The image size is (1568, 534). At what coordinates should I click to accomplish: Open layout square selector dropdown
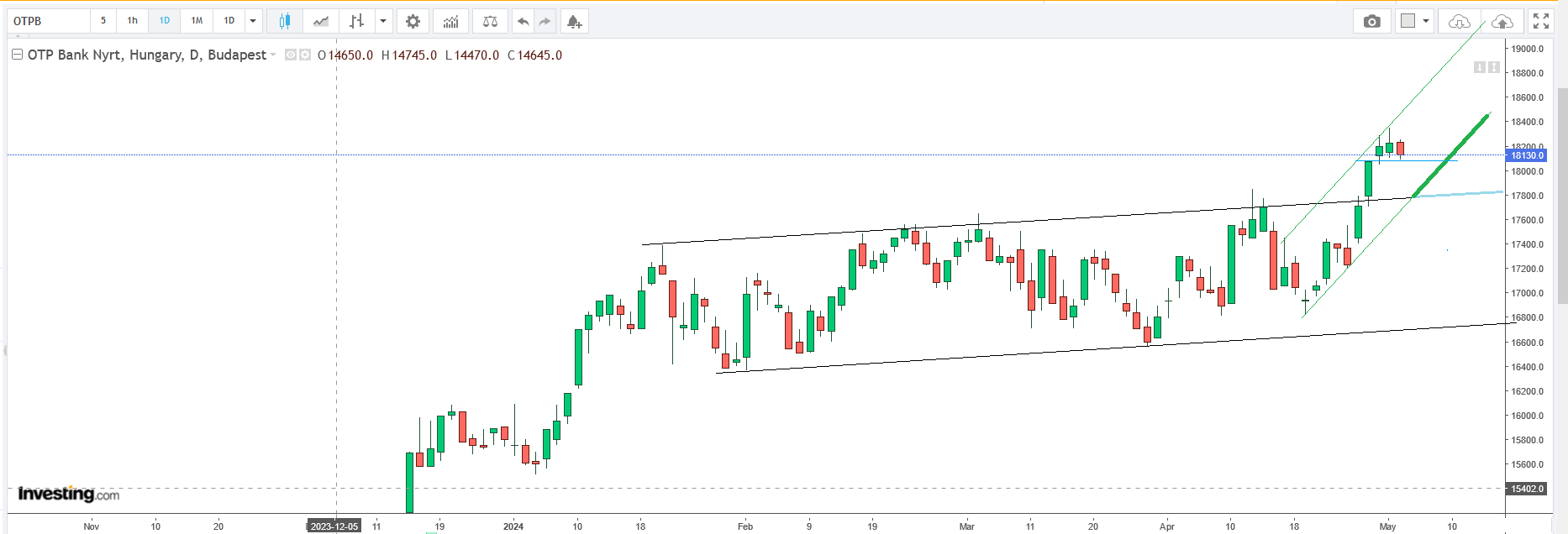(x=1426, y=21)
